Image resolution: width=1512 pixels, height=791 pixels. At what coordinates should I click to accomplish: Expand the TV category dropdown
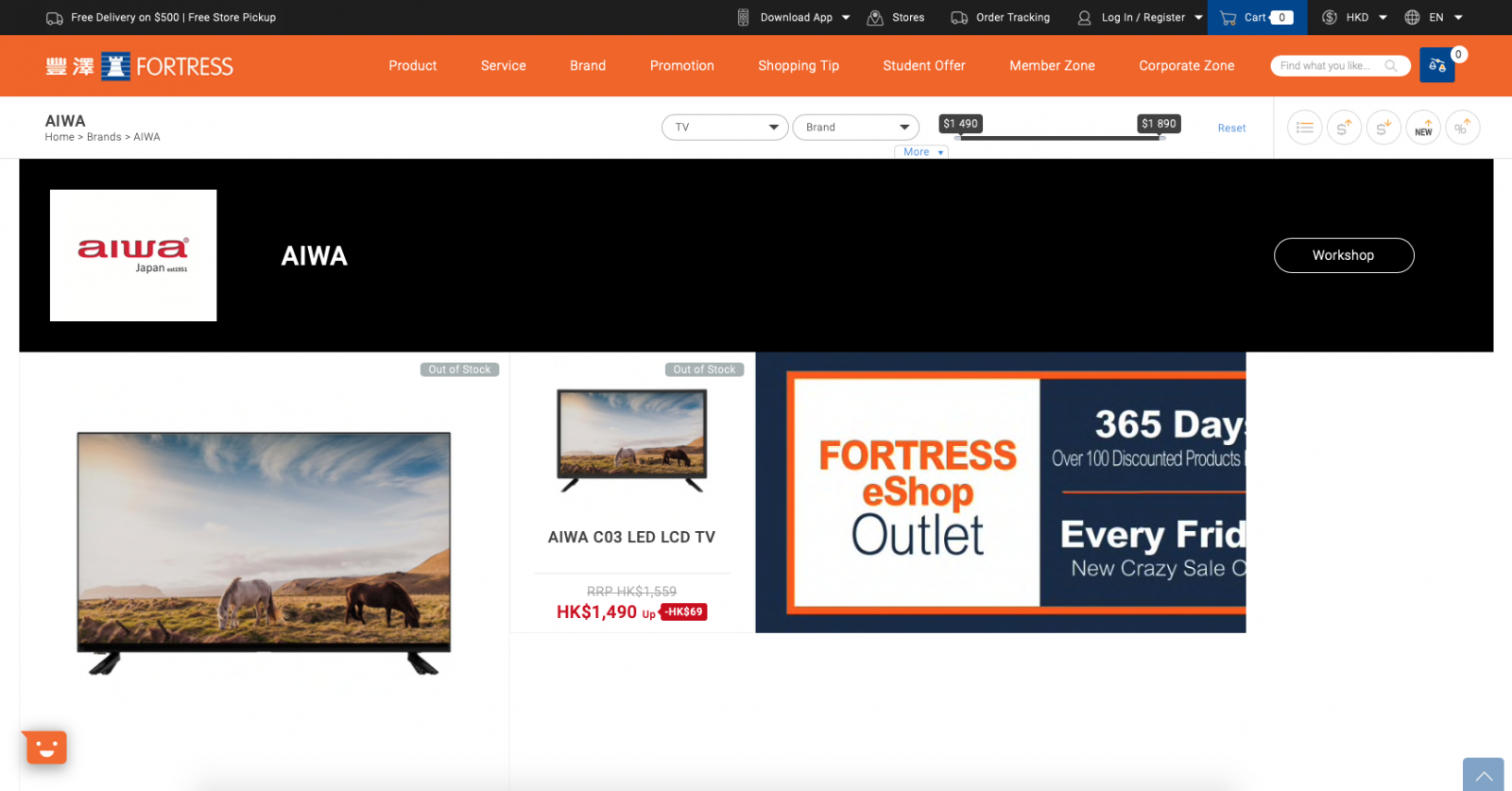pyautogui.click(x=725, y=128)
